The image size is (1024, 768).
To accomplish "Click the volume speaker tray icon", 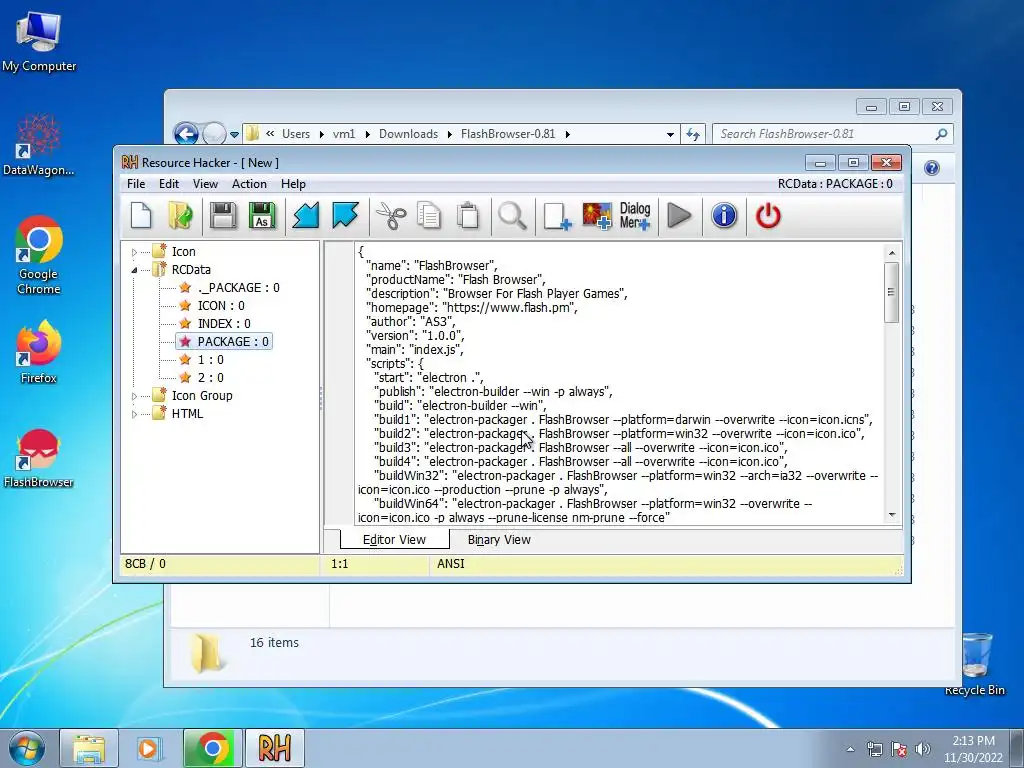I will pos(922,749).
